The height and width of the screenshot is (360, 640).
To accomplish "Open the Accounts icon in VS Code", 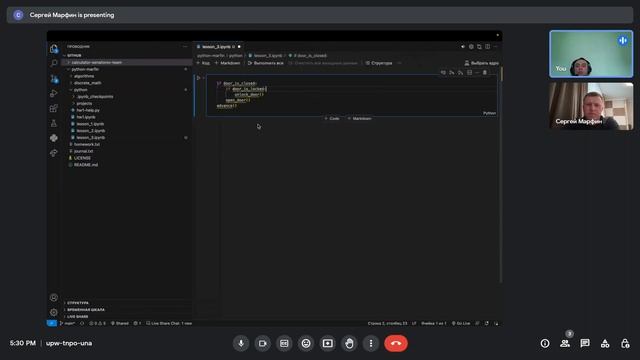I will [x=53, y=298].
